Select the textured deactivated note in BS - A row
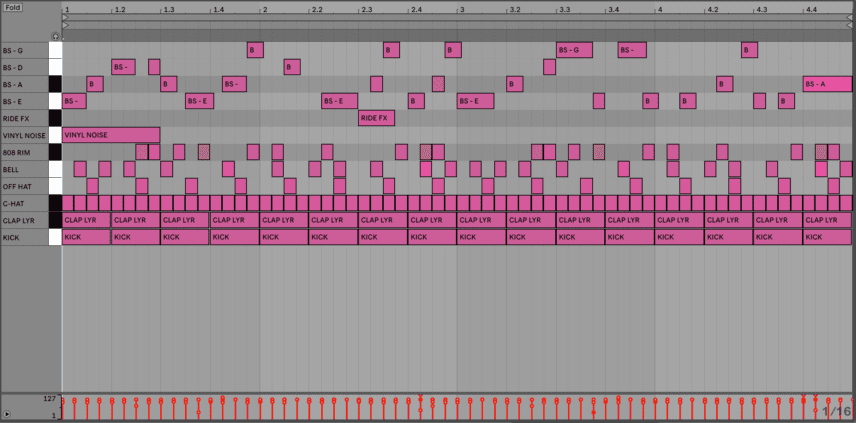The width and height of the screenshot is (856, 423). (438, 84)
